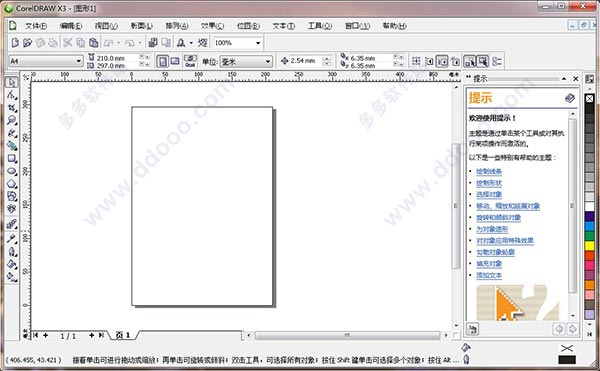The width and height of the screenshot is (600, 371).
Task: Toggle set default or current page size button
Action: click(x=190, y=61)
